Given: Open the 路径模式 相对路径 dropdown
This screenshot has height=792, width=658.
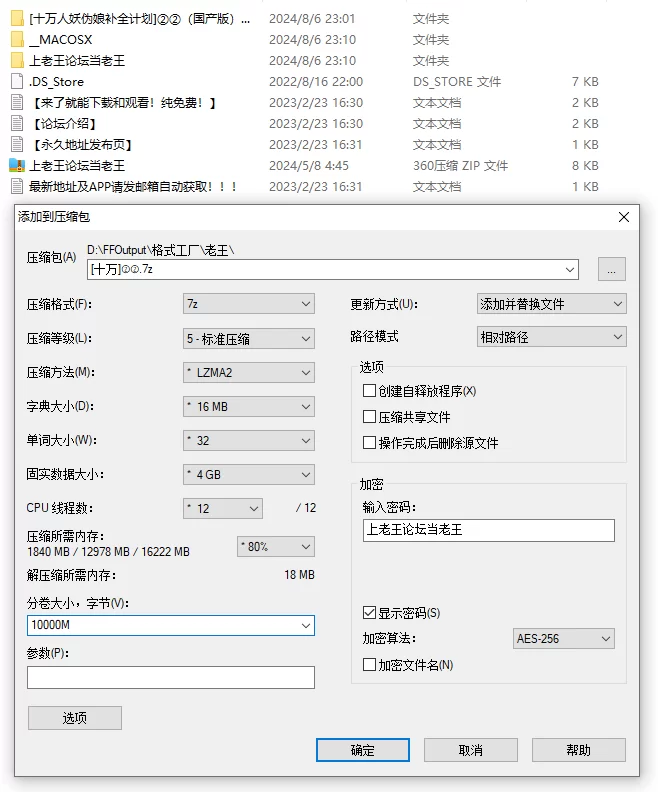Looking at the screenshot, I should click(551, 337).
